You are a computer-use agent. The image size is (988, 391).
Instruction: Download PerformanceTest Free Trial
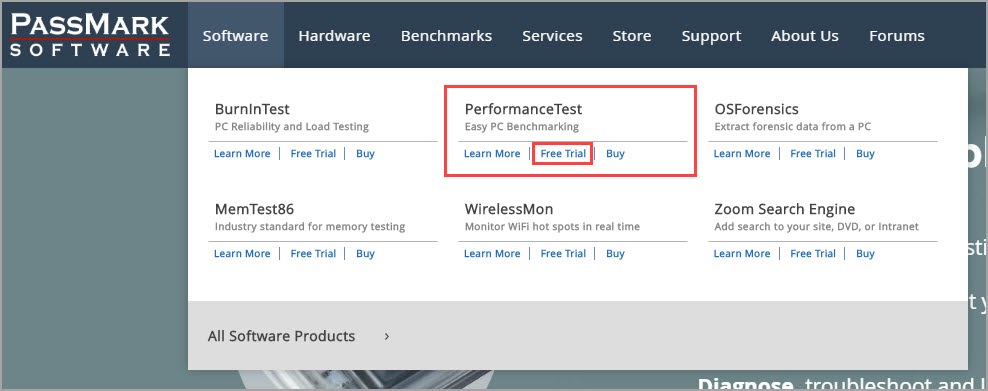click(x=563, y=154)
